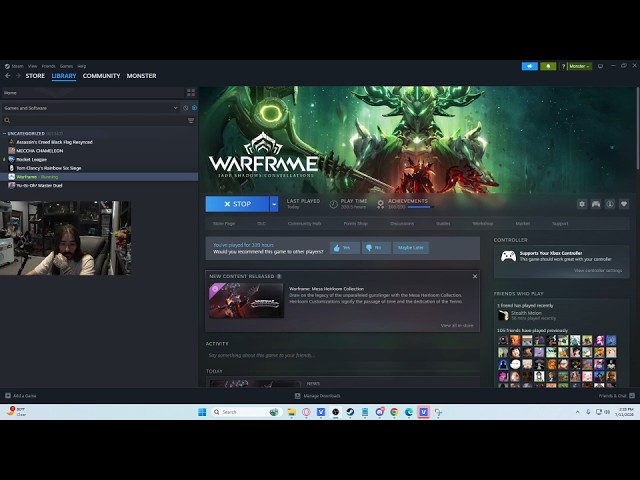The height and width of the screenshot is (480, 640).
Task: Click the blue announcements megaphone button
Action: click(529, 66)
